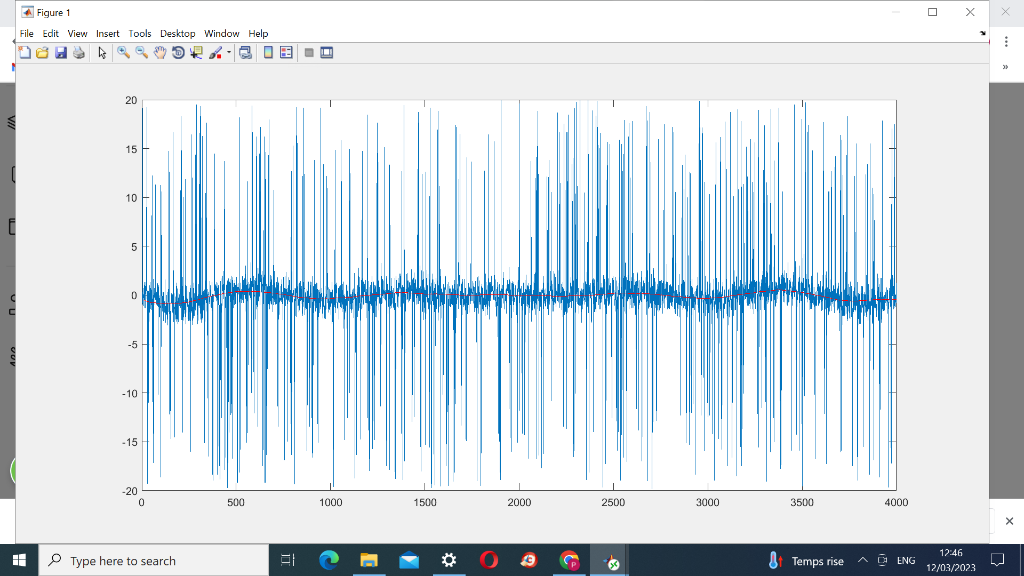Click the Link Plot toolbar icon
Screen dimensions: 1024x576
pyautogui.click(x=246, y=53)
